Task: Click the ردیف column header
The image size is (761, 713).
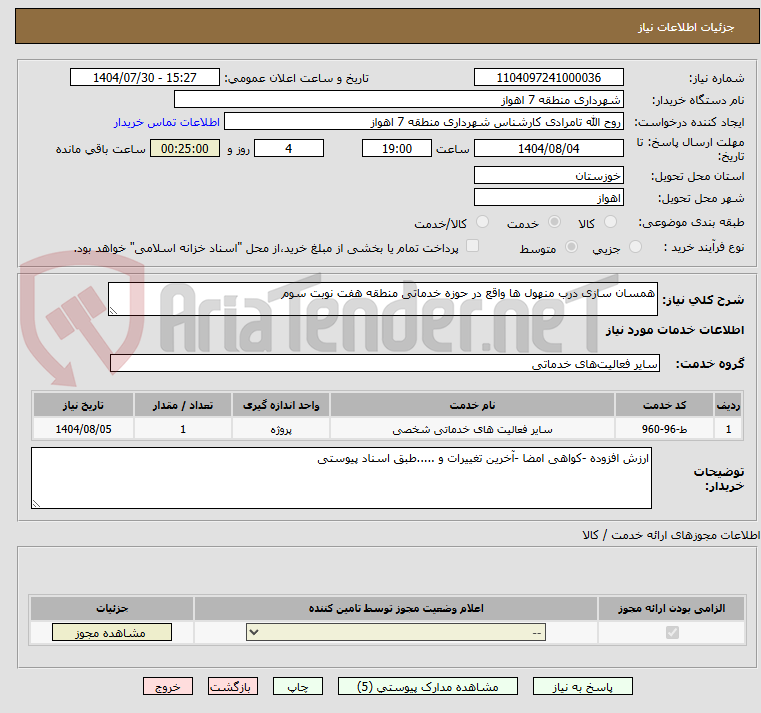Action: coord(728,405)
